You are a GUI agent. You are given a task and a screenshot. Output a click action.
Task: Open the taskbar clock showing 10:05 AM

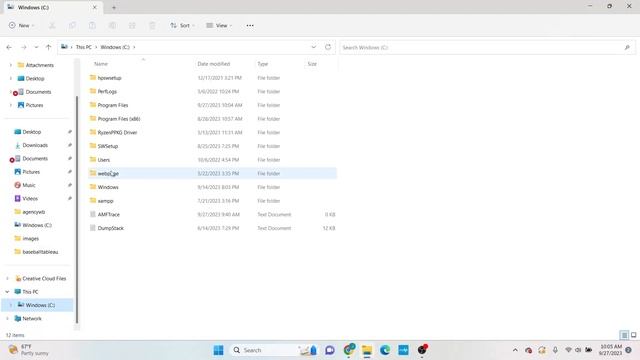tap(611, 350)
